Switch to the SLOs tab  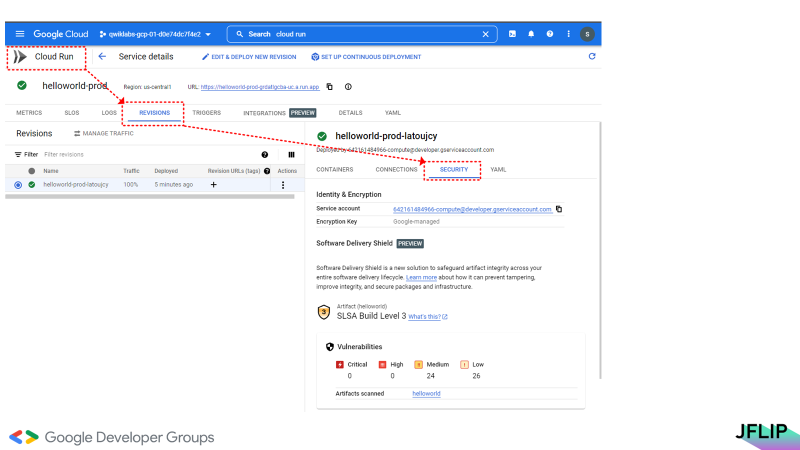[x=72, y=113]
